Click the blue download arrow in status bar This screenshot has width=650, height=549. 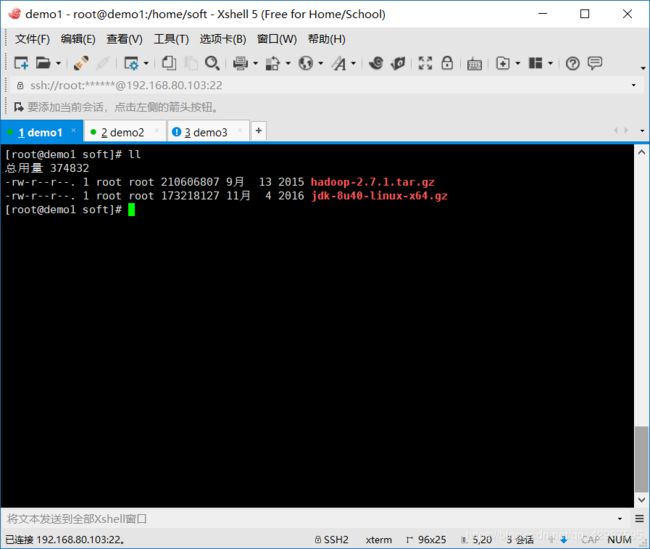[563, 539]
